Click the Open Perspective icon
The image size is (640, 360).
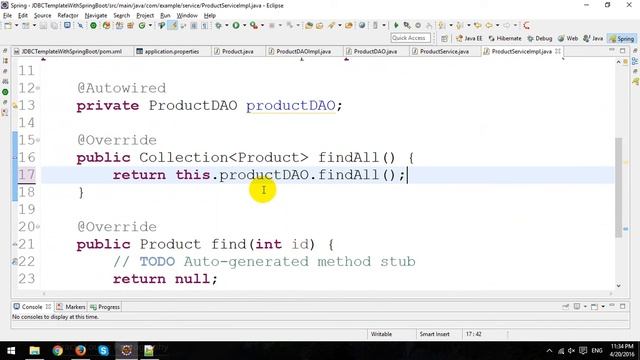tap(444, 38)
